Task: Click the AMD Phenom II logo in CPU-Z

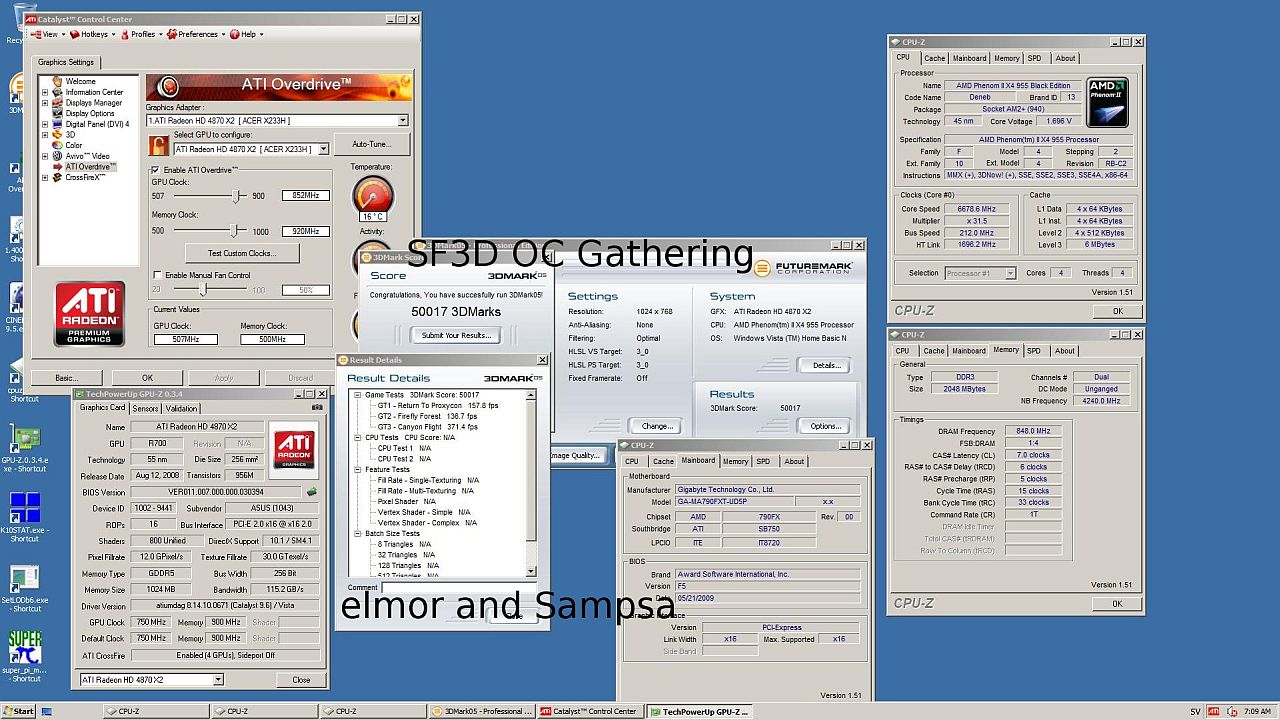Action: pos(1107,103)
